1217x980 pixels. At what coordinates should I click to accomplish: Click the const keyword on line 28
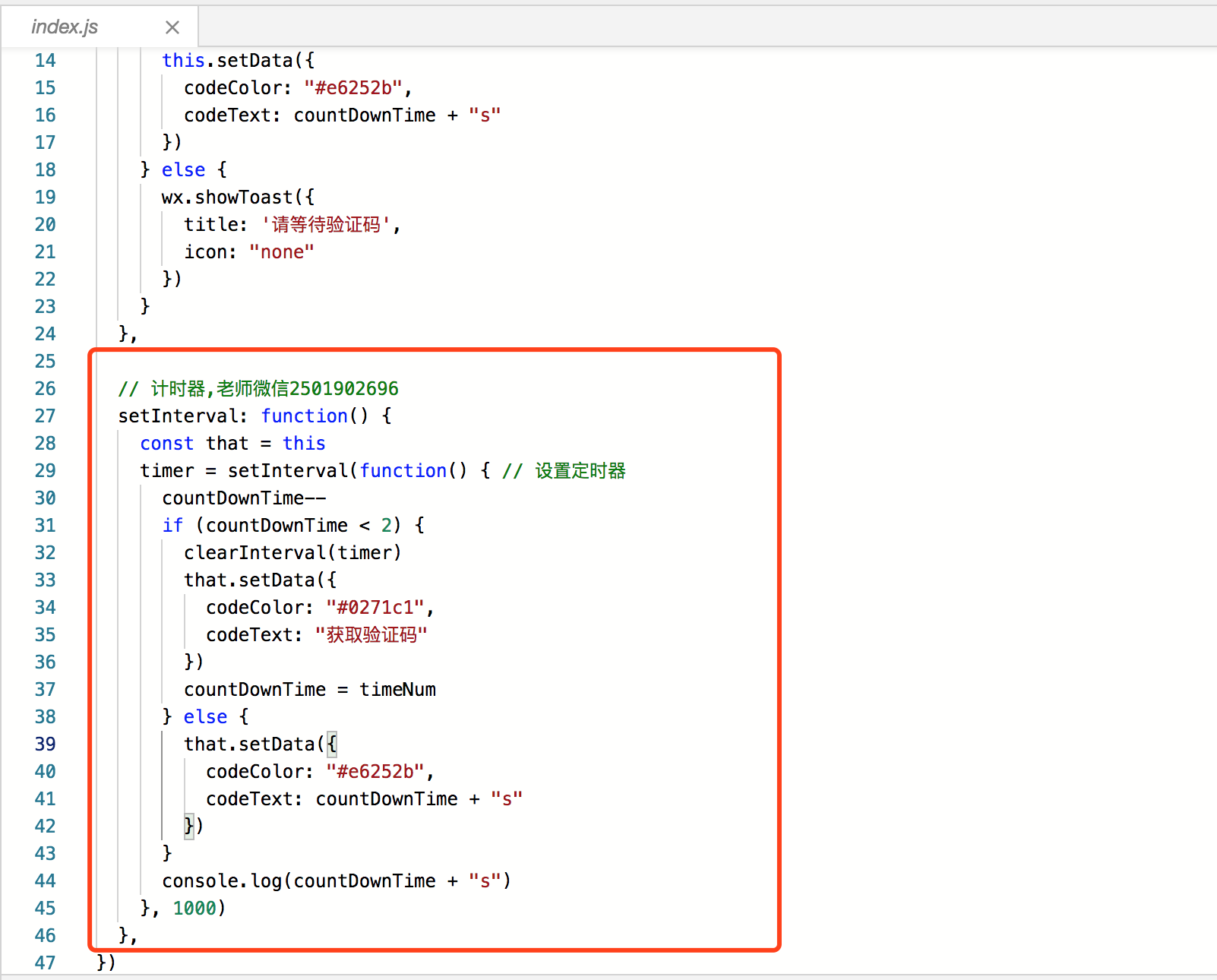tap(167, 444)
